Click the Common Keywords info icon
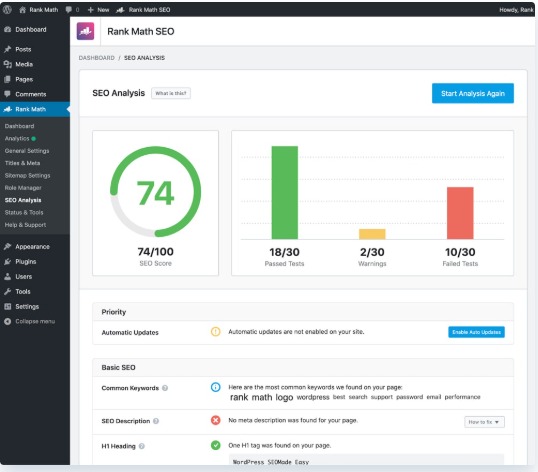The height and width of the screenshot is (472, 538). (215, 387)
